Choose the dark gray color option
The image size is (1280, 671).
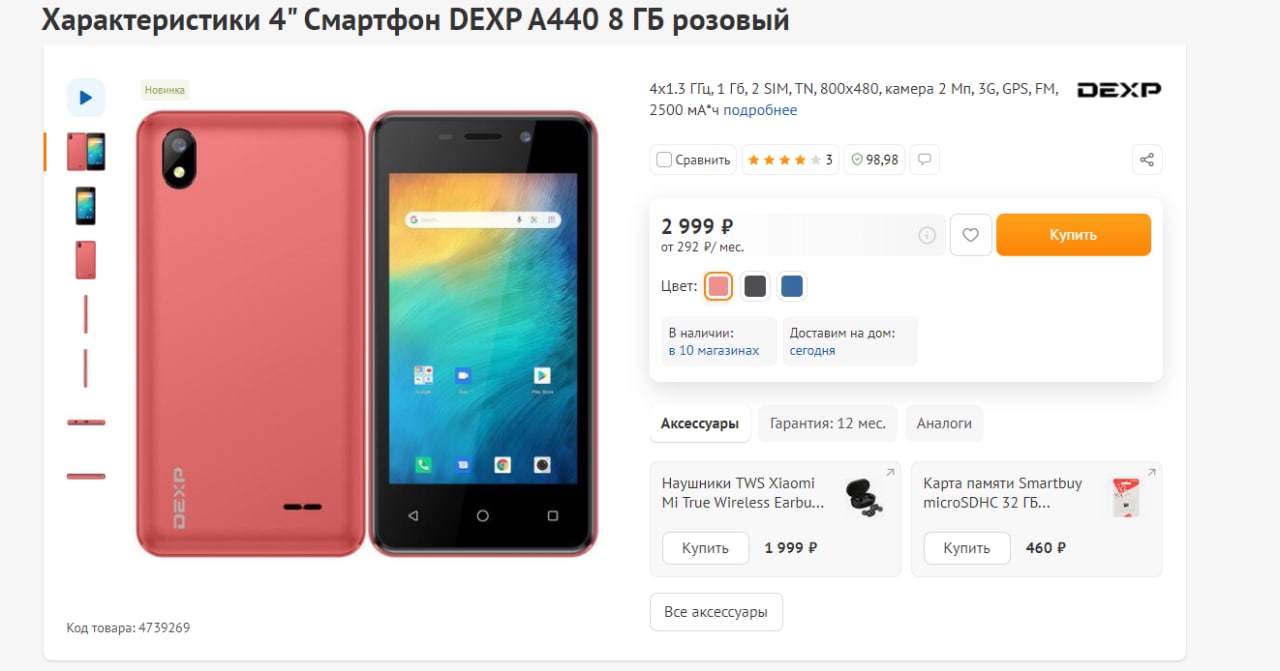(755, 287)
